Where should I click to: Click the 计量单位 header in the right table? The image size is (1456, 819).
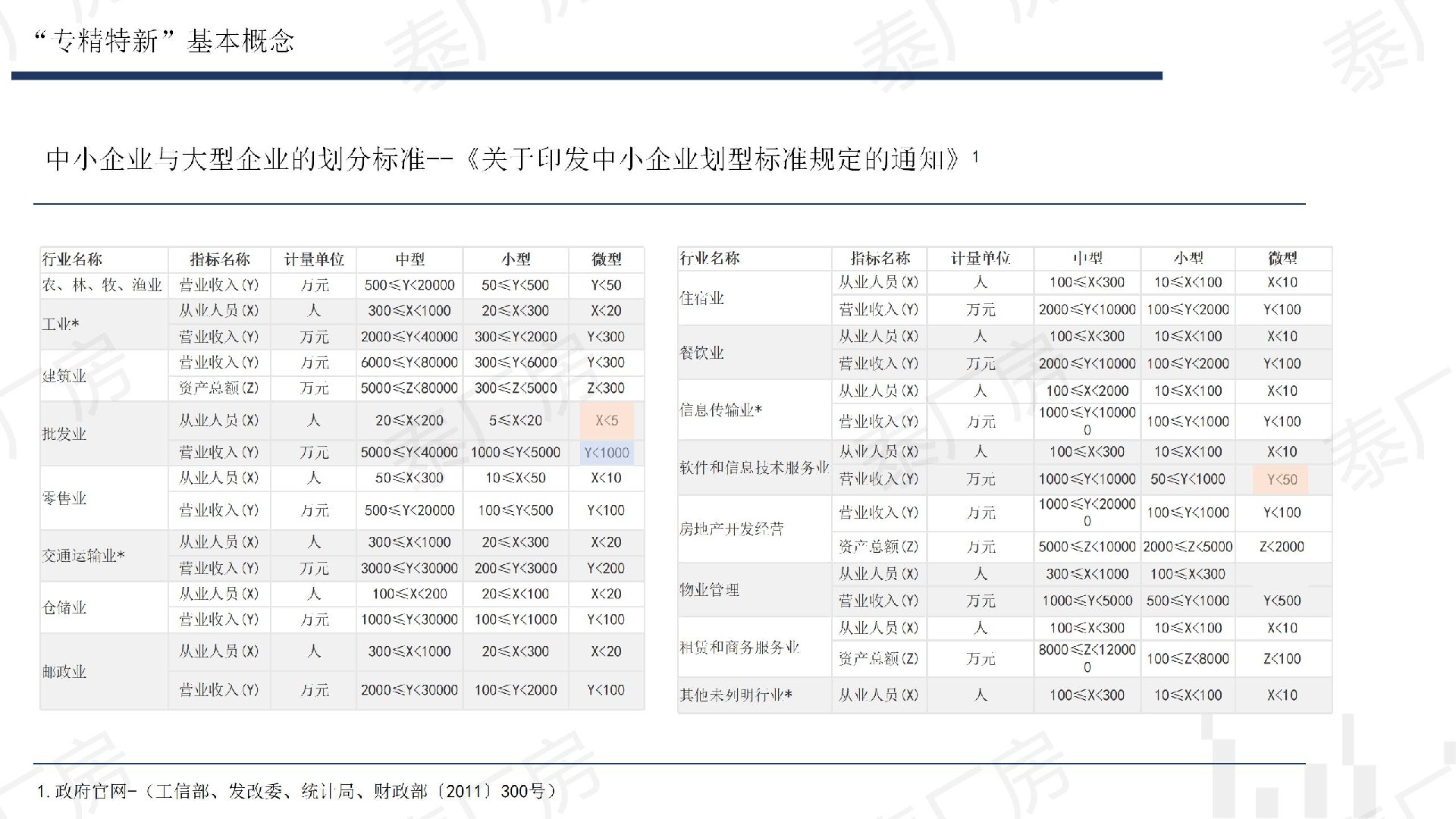point(981,259)
